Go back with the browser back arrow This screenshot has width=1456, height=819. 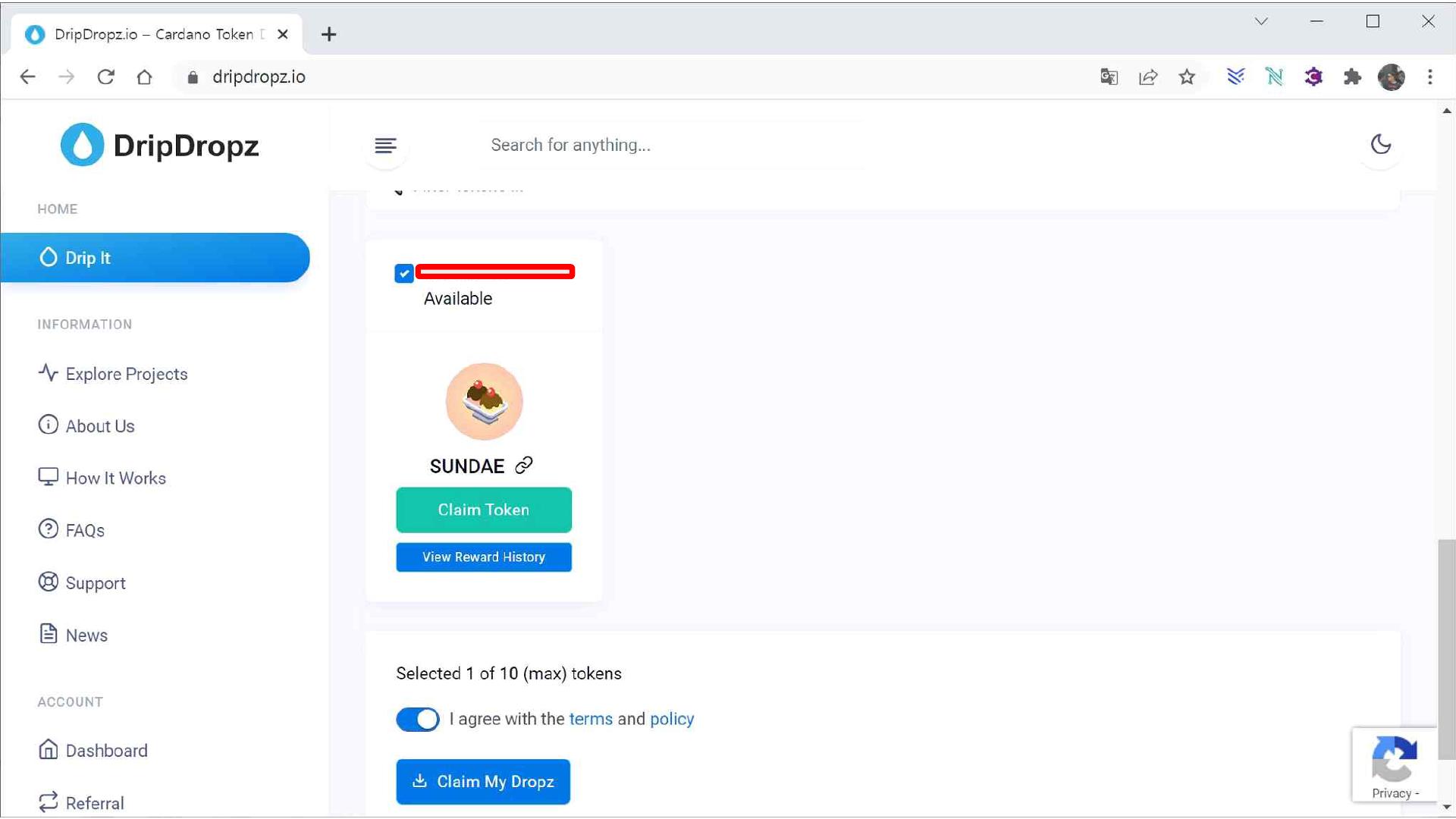click(x=28, y=77)
